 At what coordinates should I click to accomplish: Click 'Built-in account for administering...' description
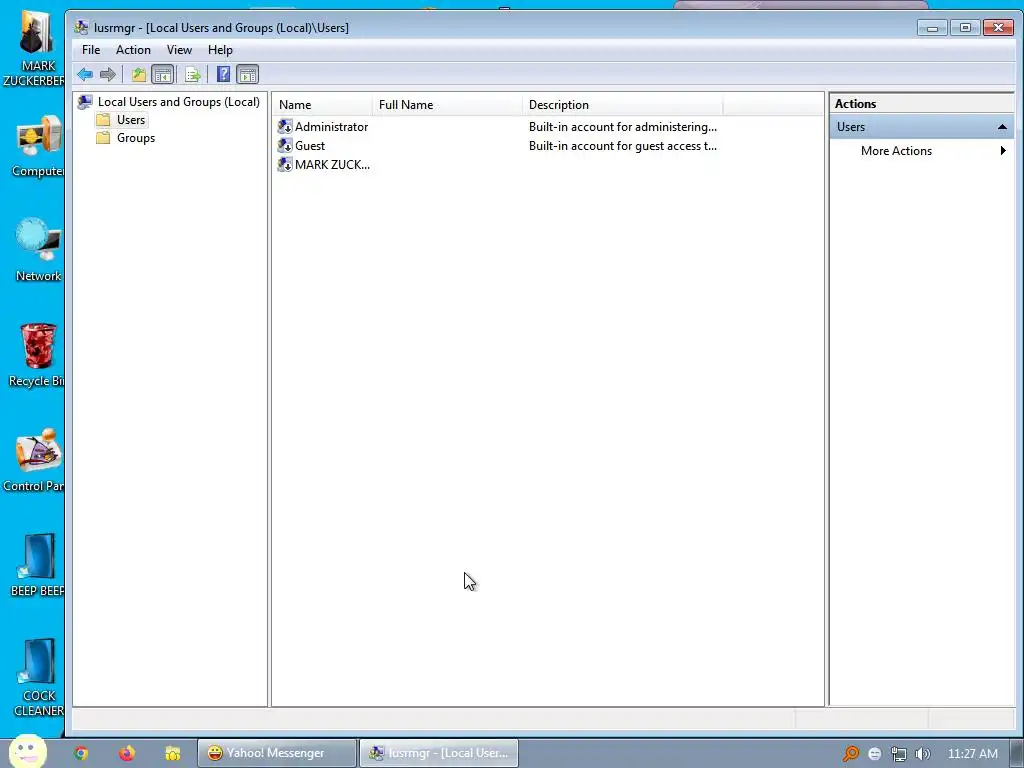tap(622, 127)
